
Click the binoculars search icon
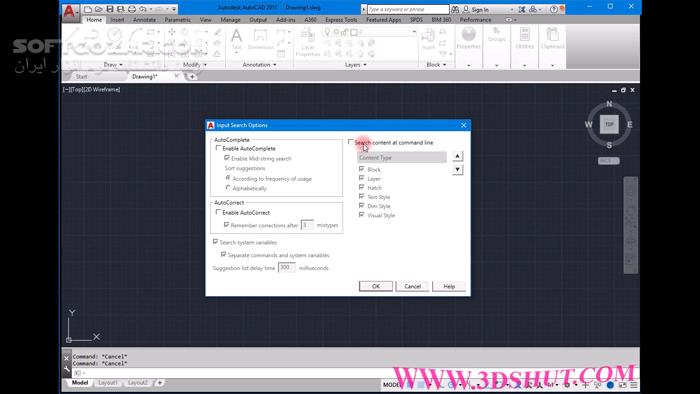455,9
